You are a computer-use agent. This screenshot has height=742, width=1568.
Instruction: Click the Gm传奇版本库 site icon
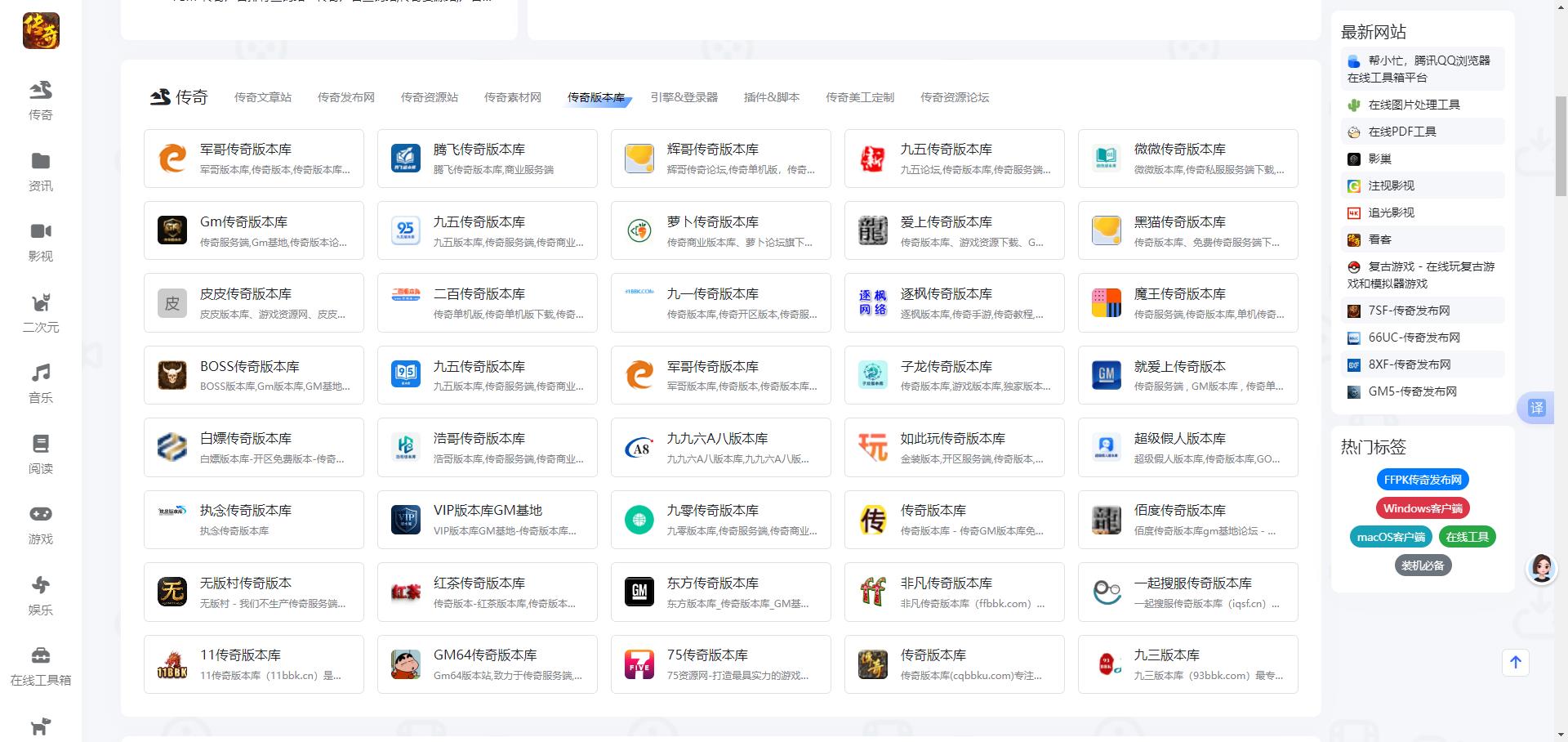click(172, 230)
